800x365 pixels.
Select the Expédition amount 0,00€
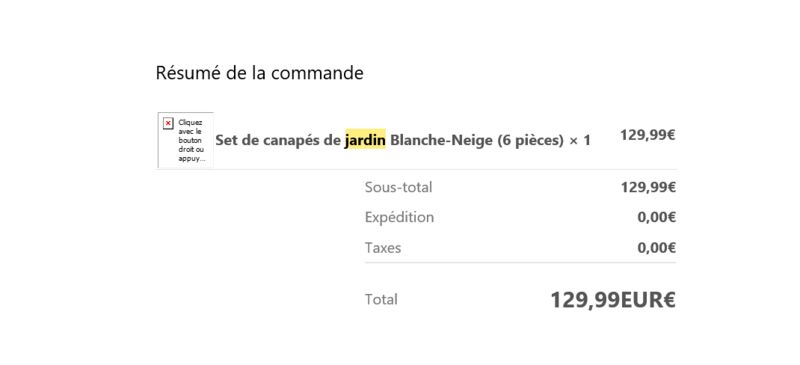coord(657,217)
